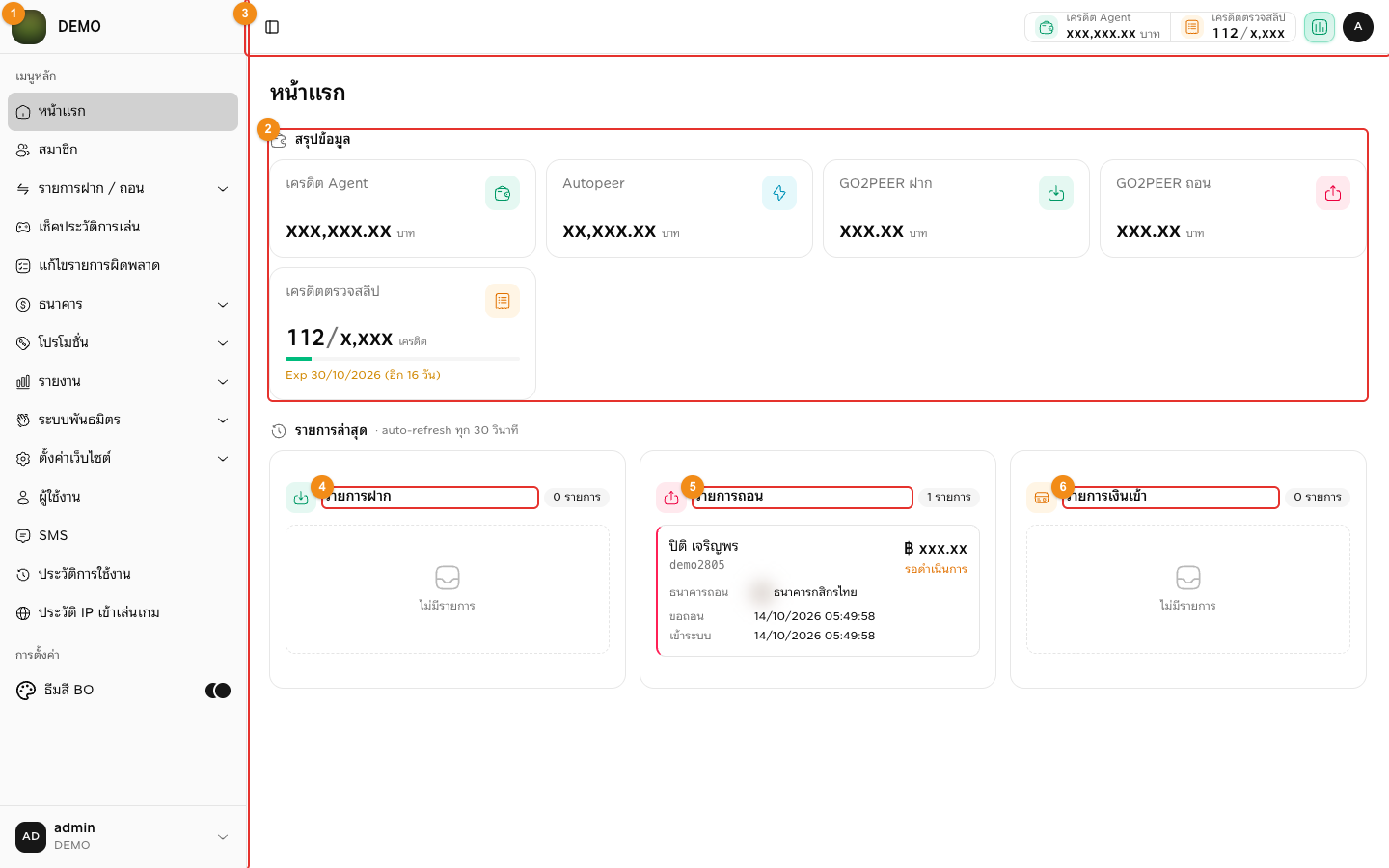
Task: Open เช็คประวัติการเล่น menu item
Action: (123, 228)
